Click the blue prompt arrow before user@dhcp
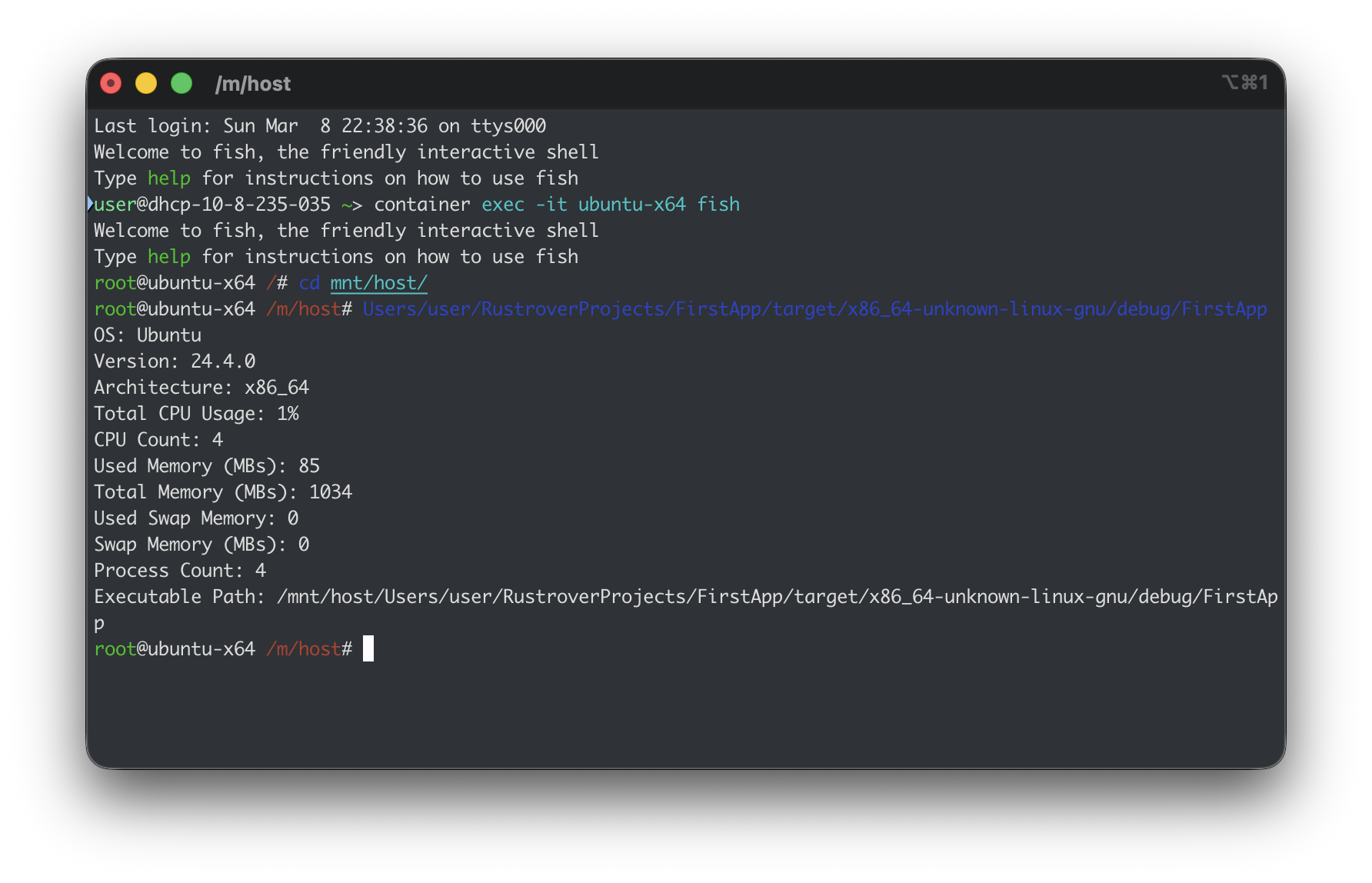1372x883 pixels. click(x=91, y=204)
